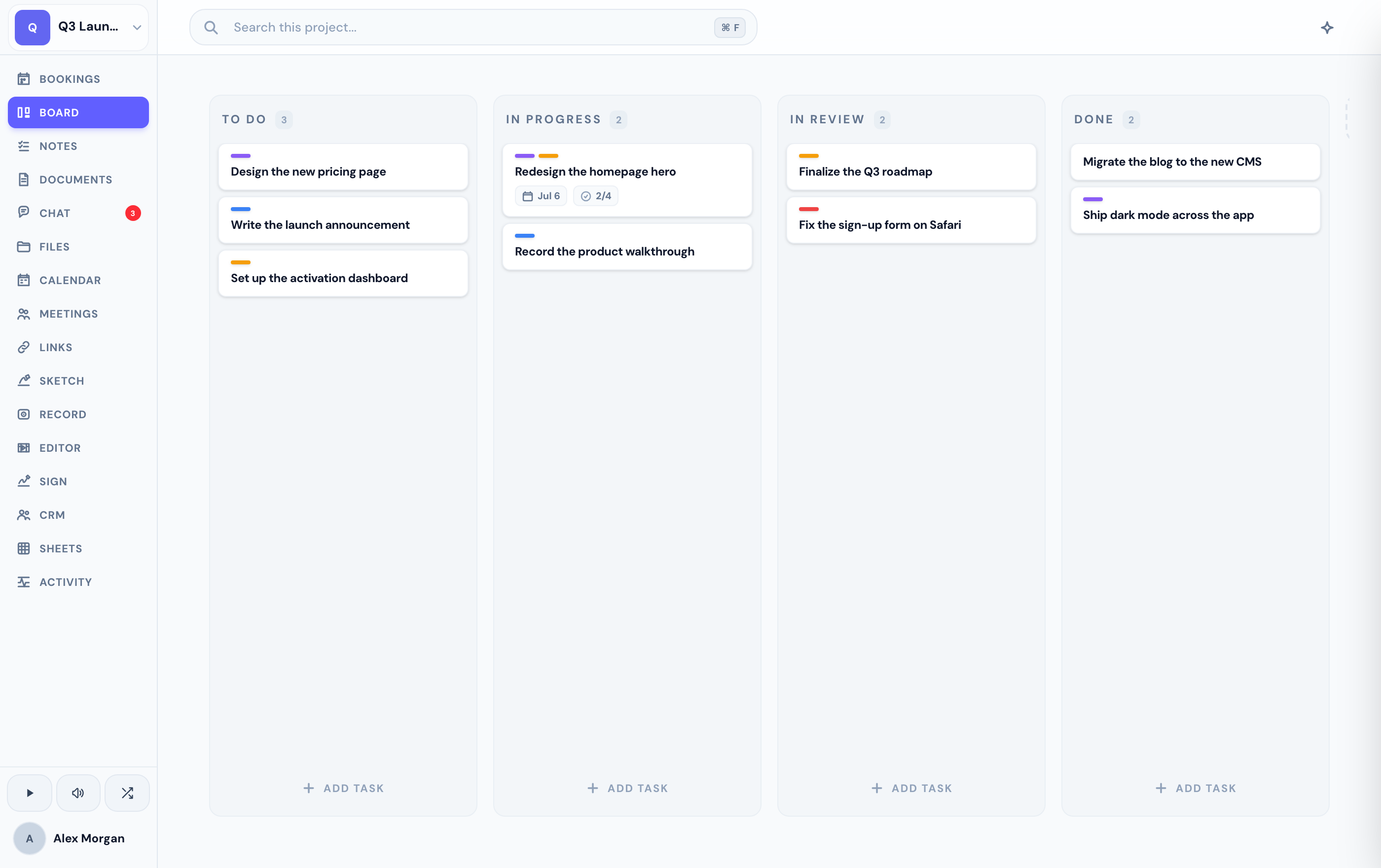The image size is (1381, 868).
Task: Click the Sheets grid icon
Action: (24, 548)
